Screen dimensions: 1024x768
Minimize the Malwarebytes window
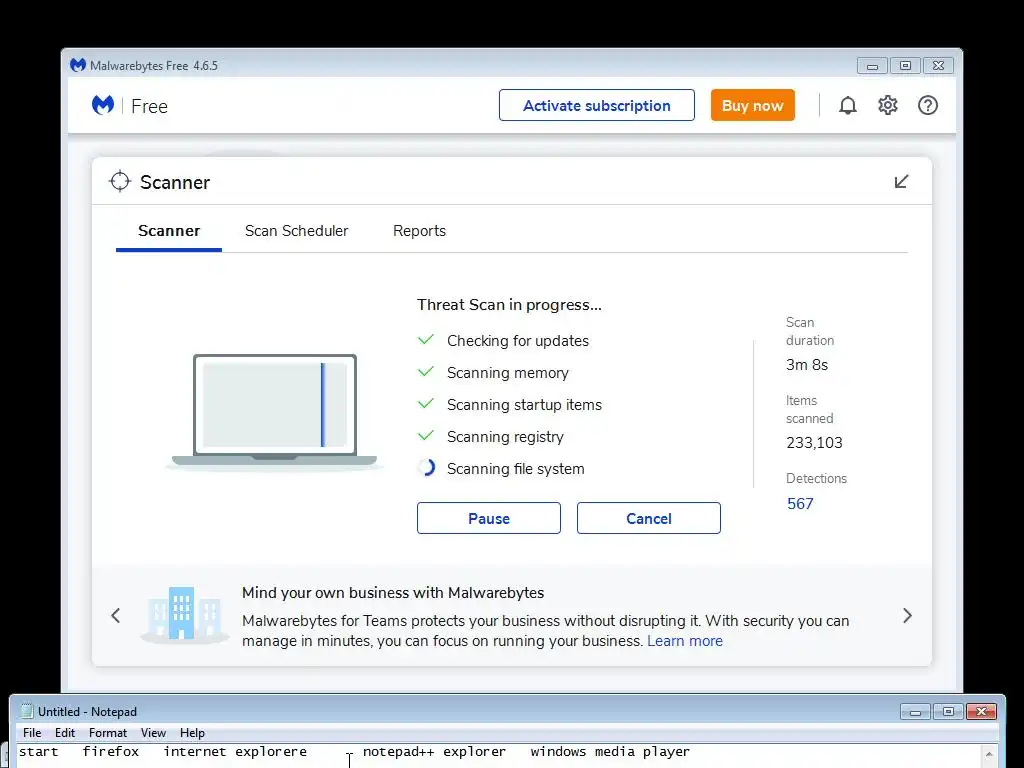(872, 65)
